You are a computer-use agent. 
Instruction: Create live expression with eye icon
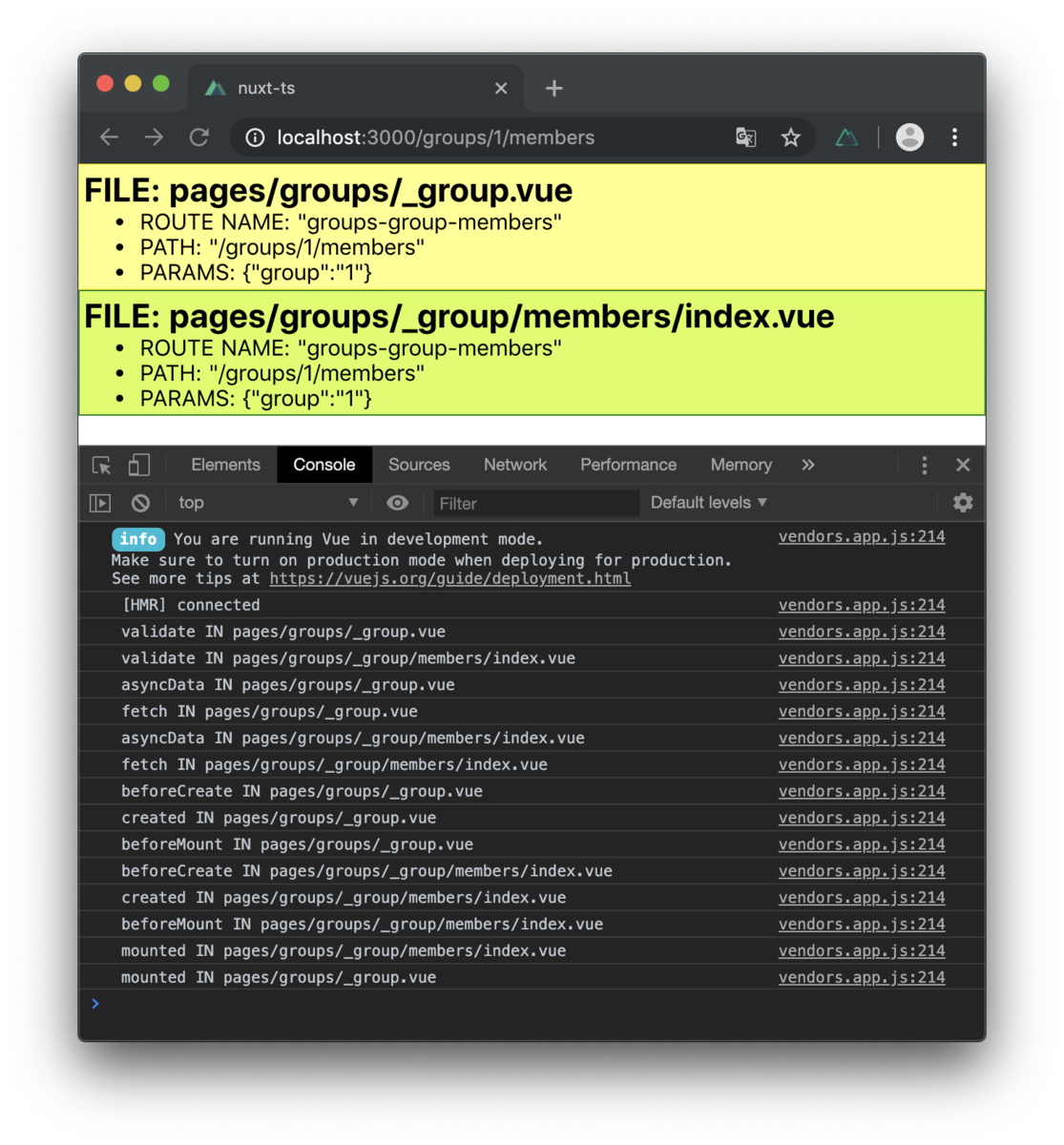point(398,503)
